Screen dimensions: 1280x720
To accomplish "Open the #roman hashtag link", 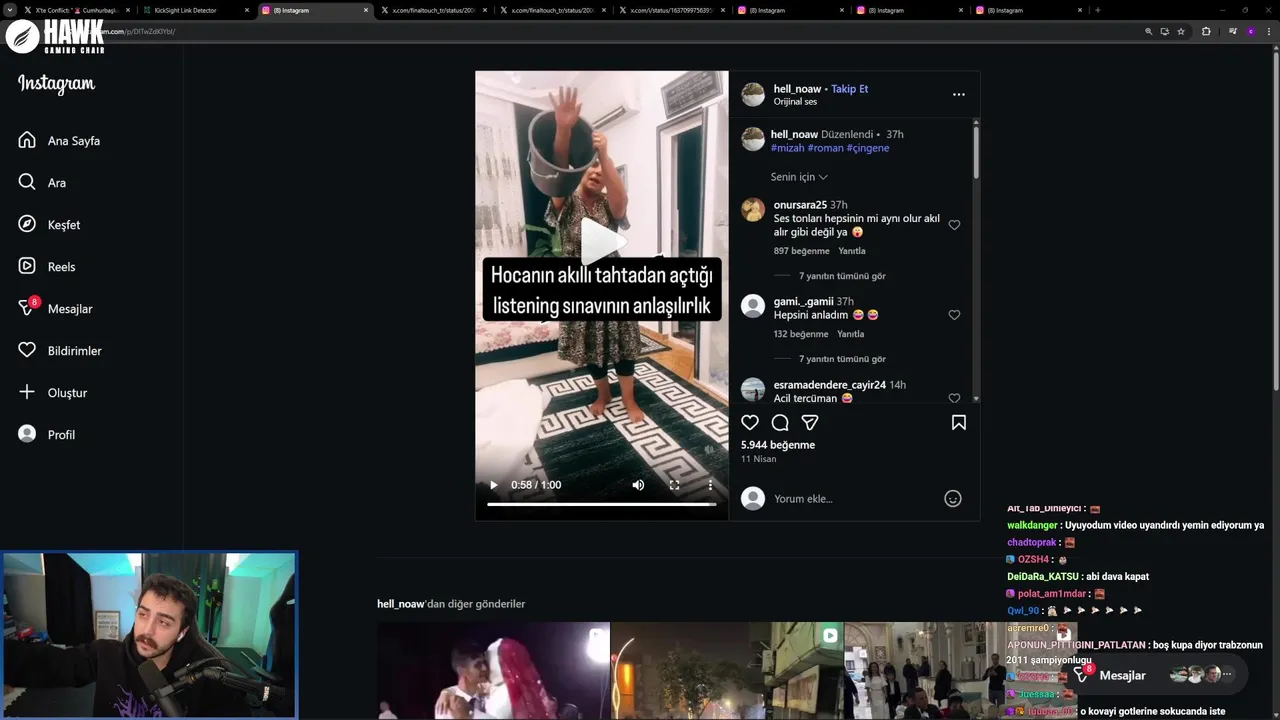I will 825,148.
